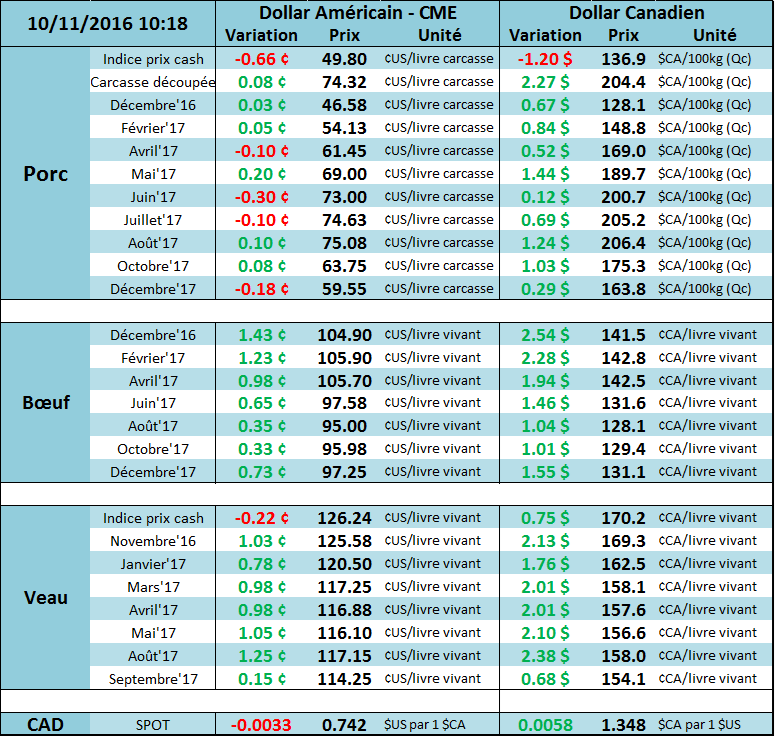
Task: Select the Novembre'16 row label
Action: pos(153,542)
